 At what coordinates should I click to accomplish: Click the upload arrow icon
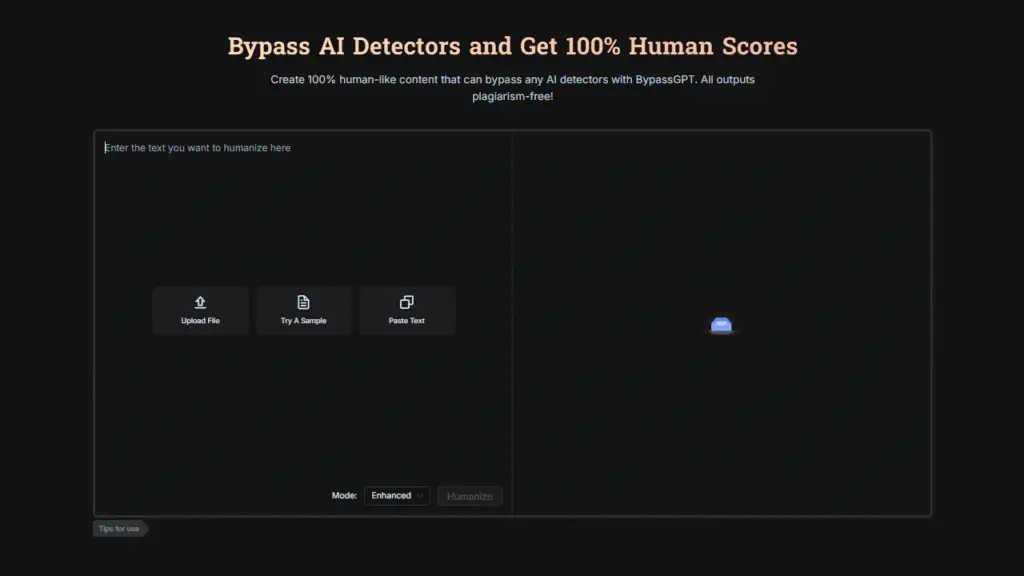click(200, 302)
